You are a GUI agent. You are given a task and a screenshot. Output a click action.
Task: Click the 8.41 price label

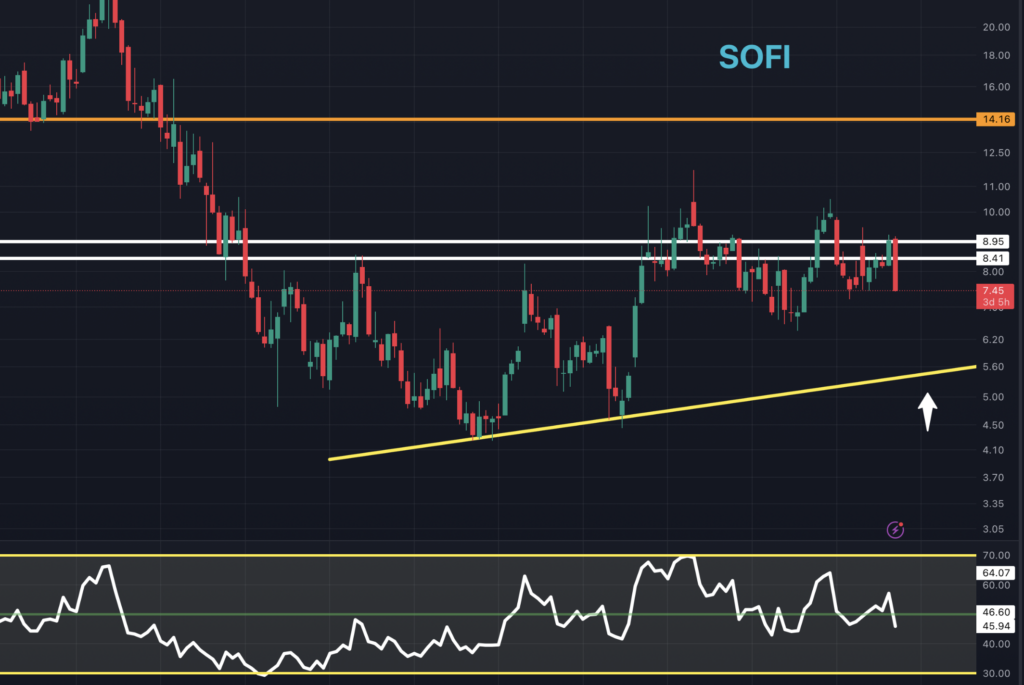993,258
